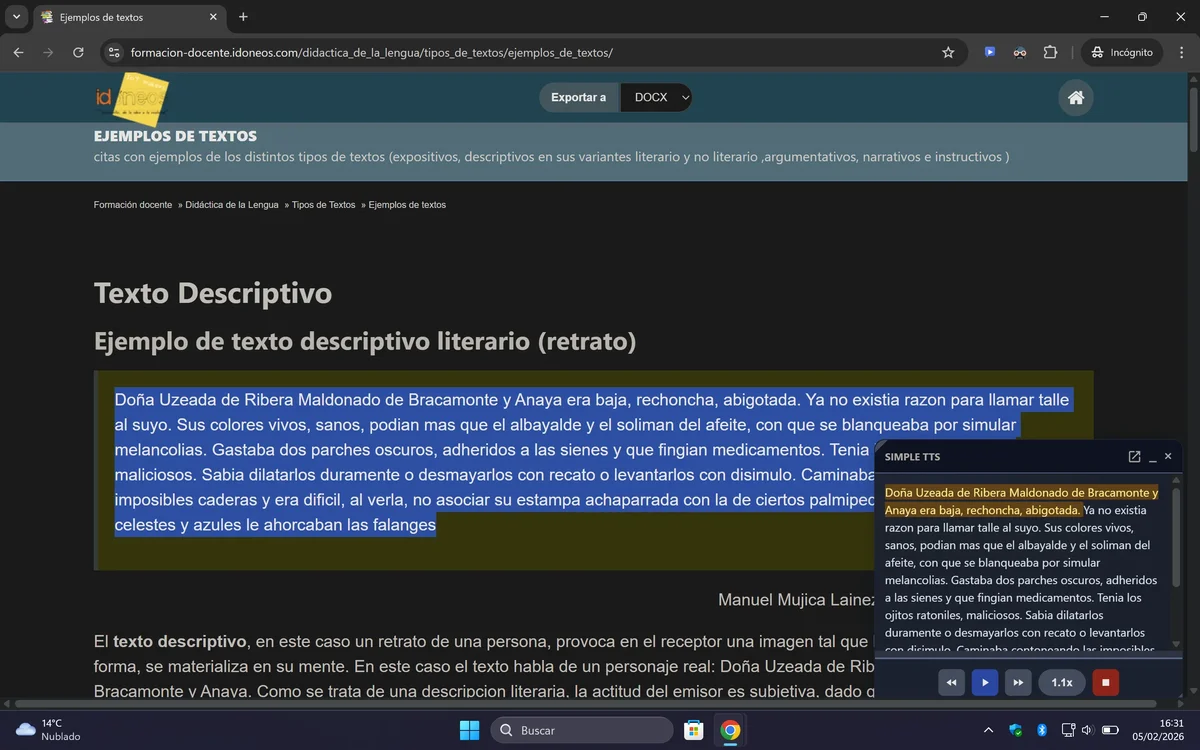Click inside the Windows search bar
This screenshot has height=750, width=1200.
(x=583, y=730)
